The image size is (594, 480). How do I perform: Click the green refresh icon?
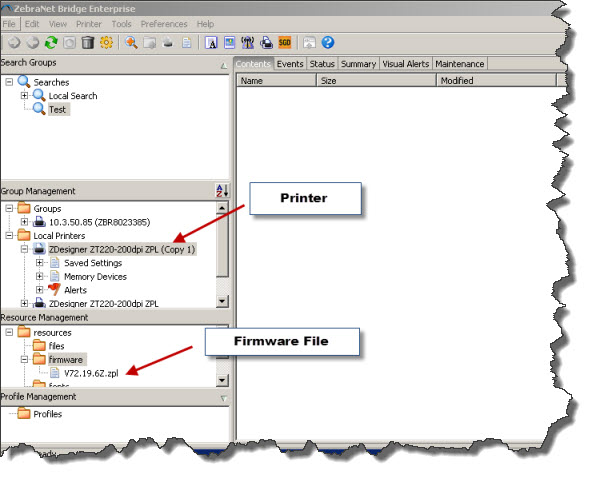point(51,42)
